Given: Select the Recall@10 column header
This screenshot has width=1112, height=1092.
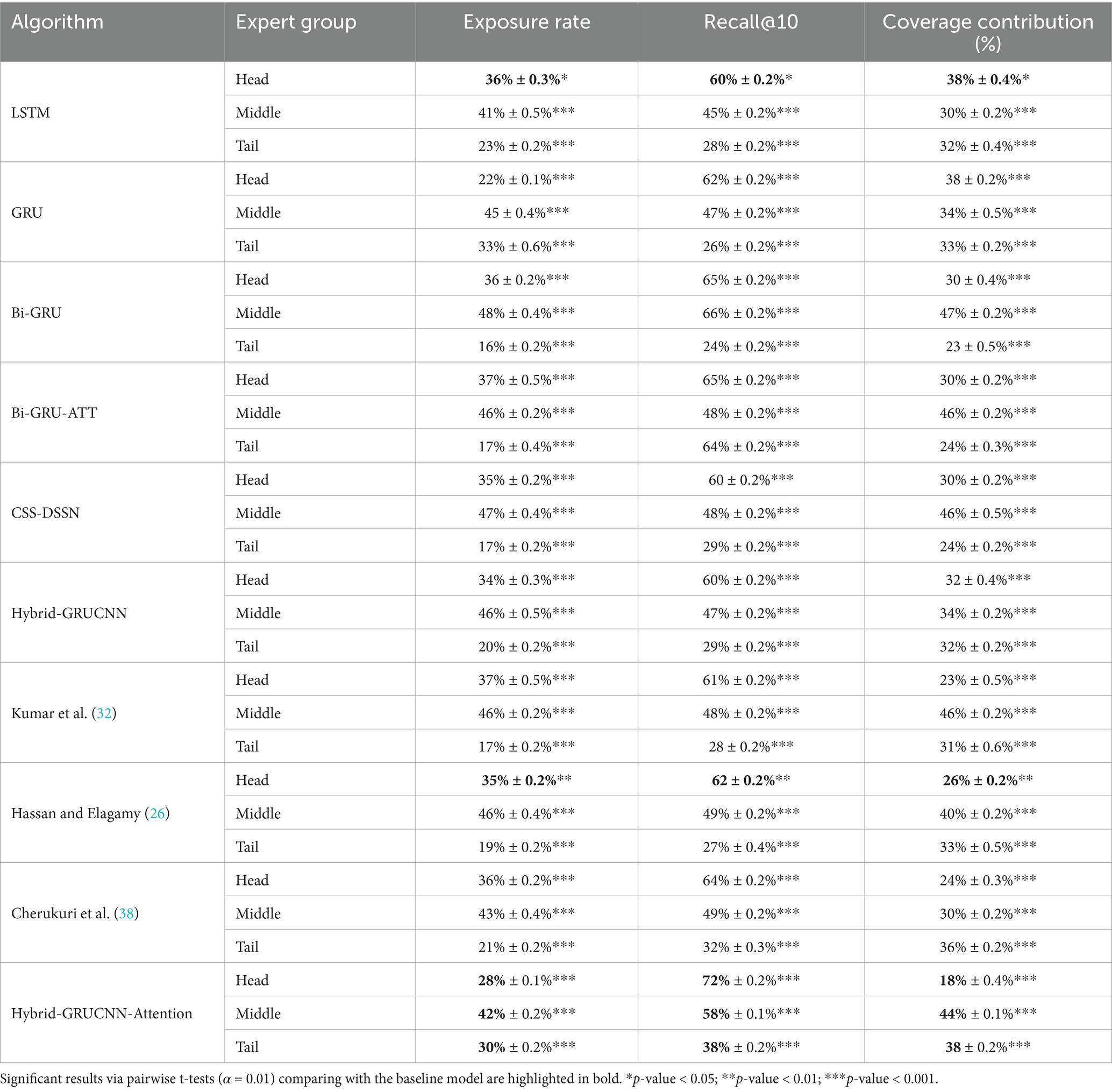Looking at the screenshot, I should (x=751, y=23).
